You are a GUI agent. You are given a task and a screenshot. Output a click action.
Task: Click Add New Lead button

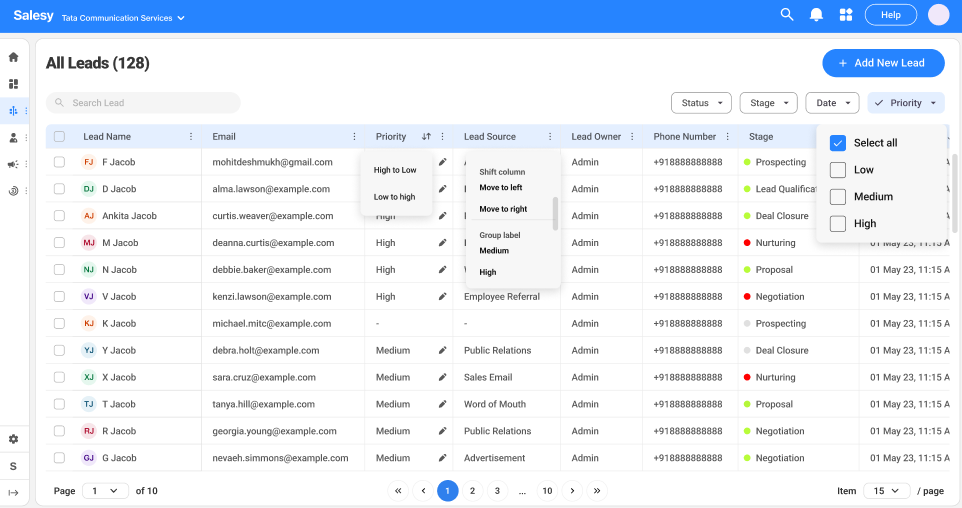click(x=883, y=63)
